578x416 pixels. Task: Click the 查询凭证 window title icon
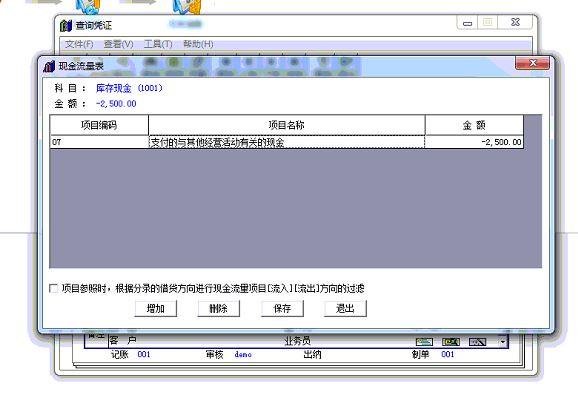click(x=66, y=25)
